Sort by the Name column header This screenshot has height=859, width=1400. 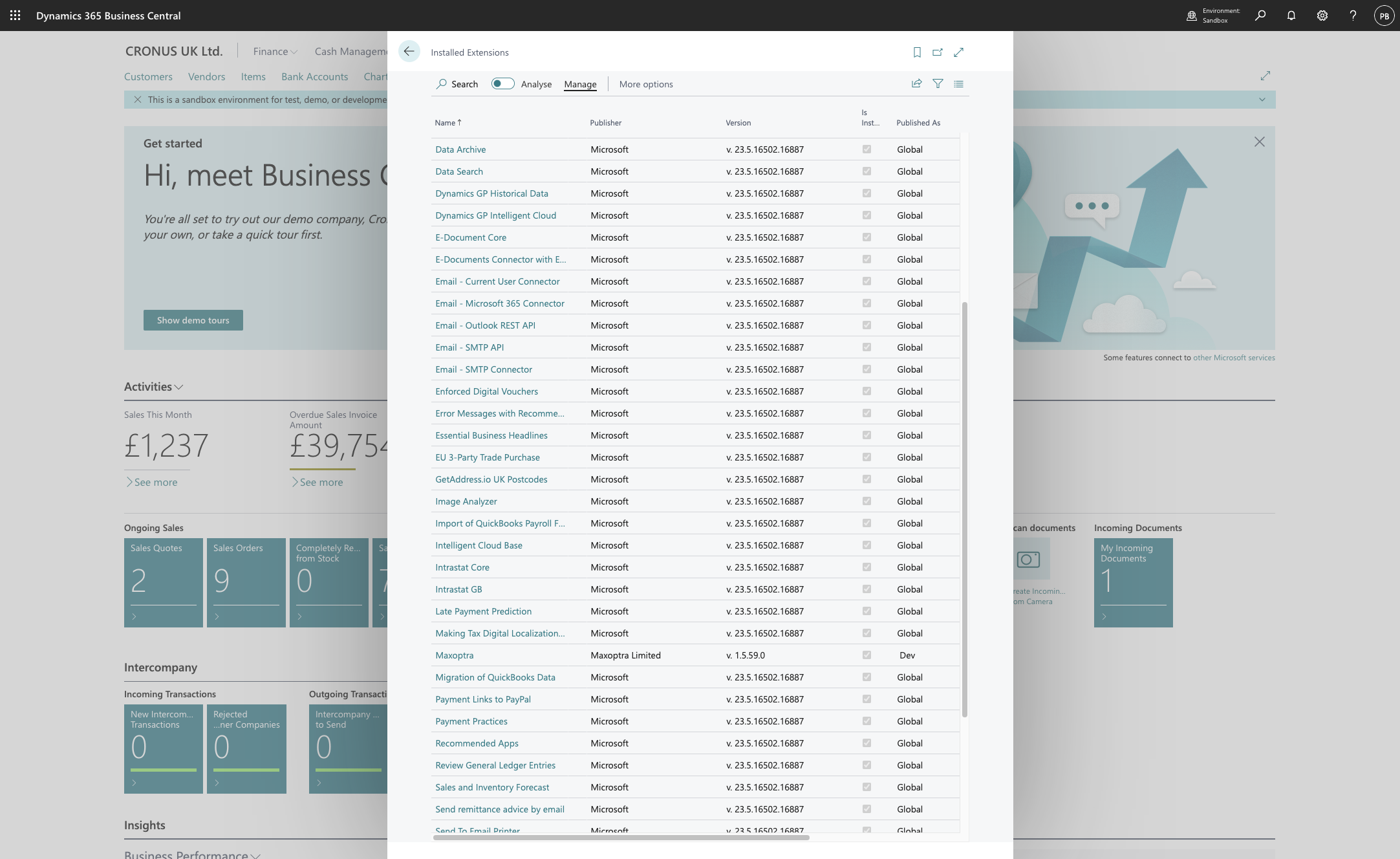pos(447,122)
